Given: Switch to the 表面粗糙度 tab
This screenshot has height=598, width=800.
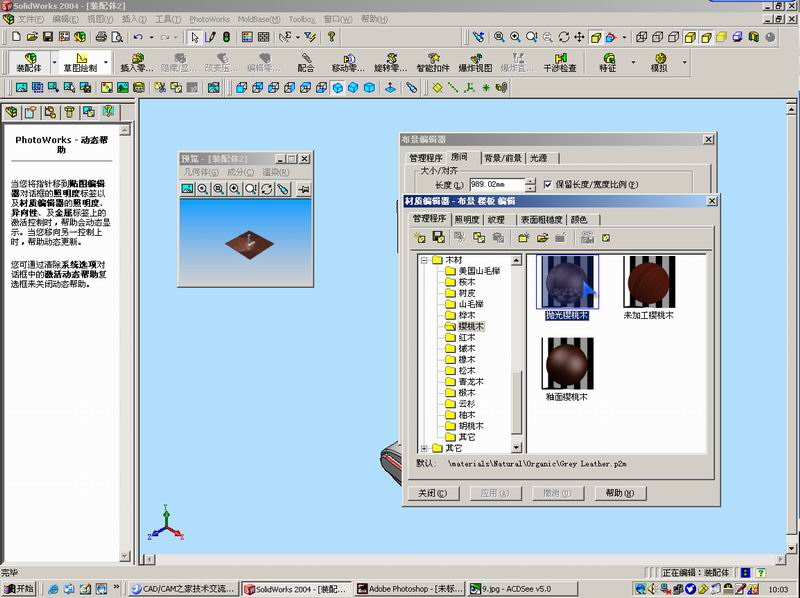Looking at the screenshot, I should [x=541, y=219].
